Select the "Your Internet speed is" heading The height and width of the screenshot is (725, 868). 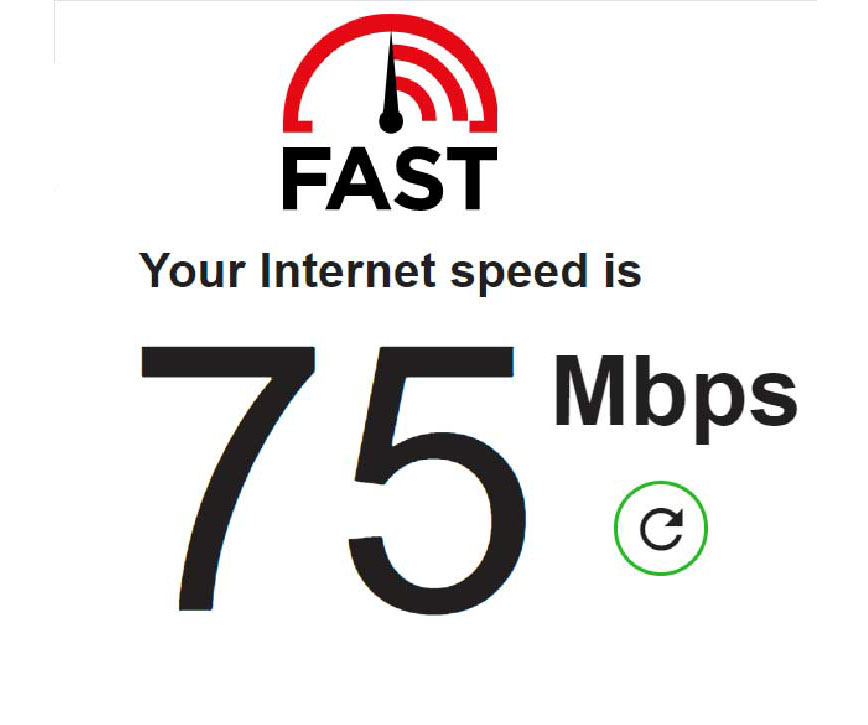click(390, 272)
